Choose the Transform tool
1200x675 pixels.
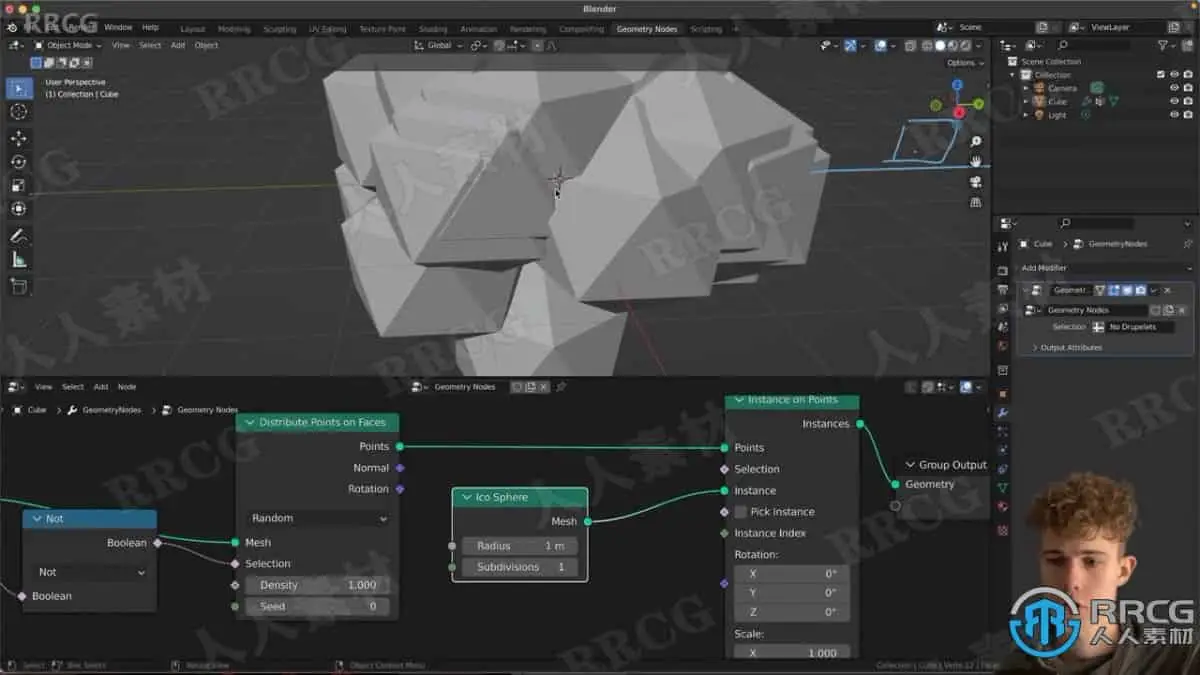coord(19,209)
